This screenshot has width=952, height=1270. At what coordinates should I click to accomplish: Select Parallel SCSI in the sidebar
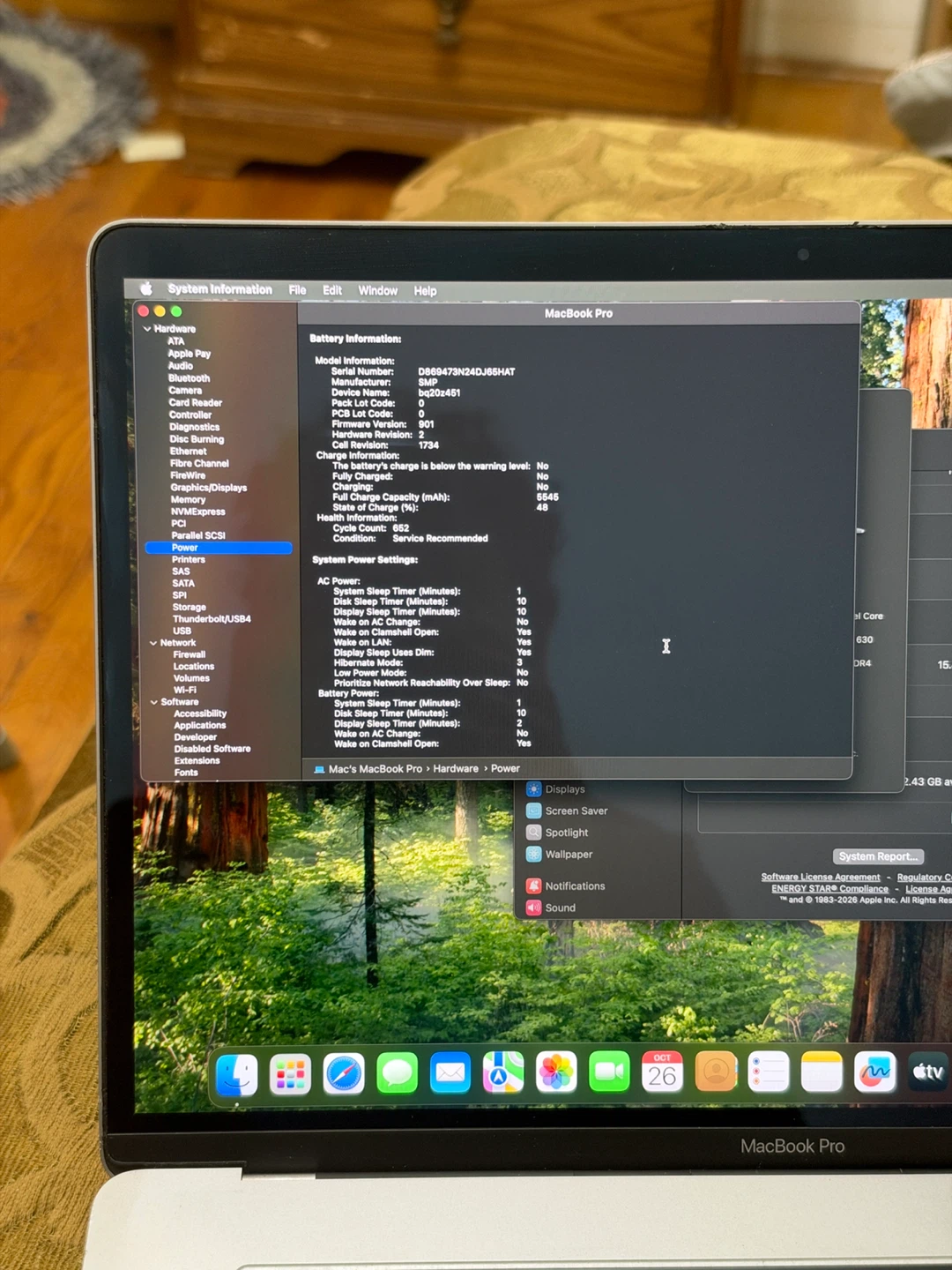tap(198, 535)
